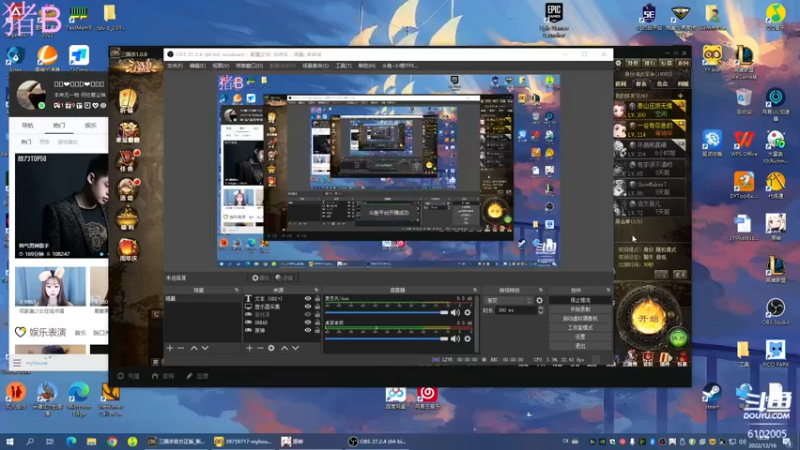Open 活动 icon in game sidebar

pos(128,190)
